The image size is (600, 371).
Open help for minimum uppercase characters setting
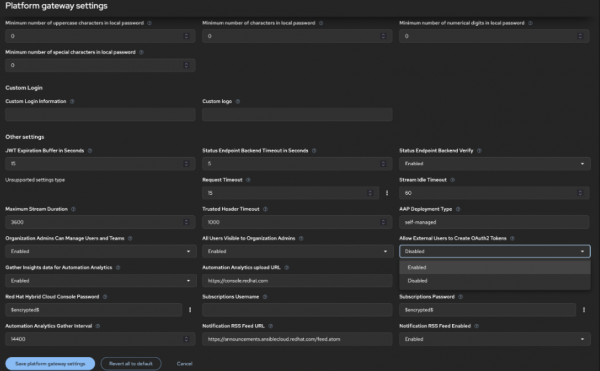point(149,23)
